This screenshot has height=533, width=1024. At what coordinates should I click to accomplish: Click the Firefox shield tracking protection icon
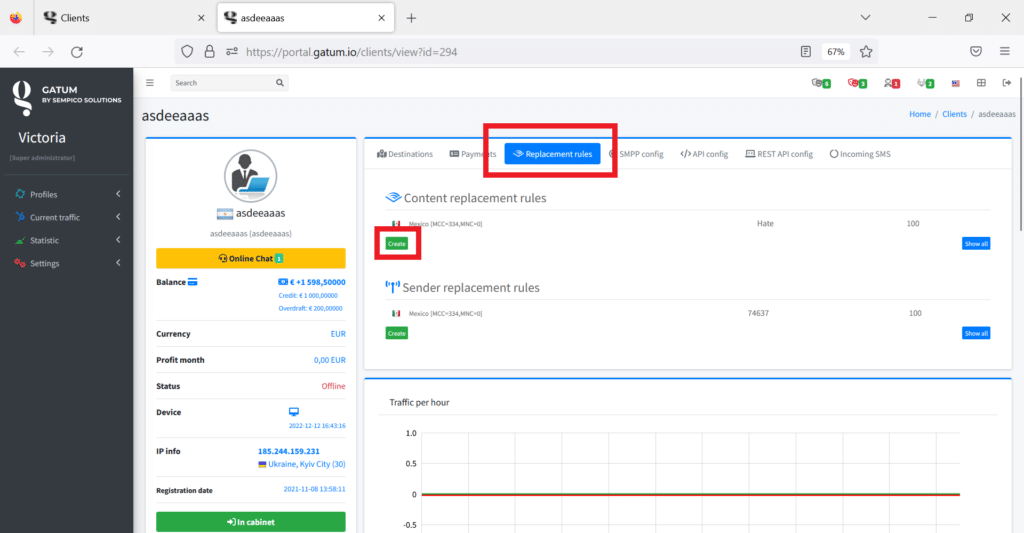187,52
